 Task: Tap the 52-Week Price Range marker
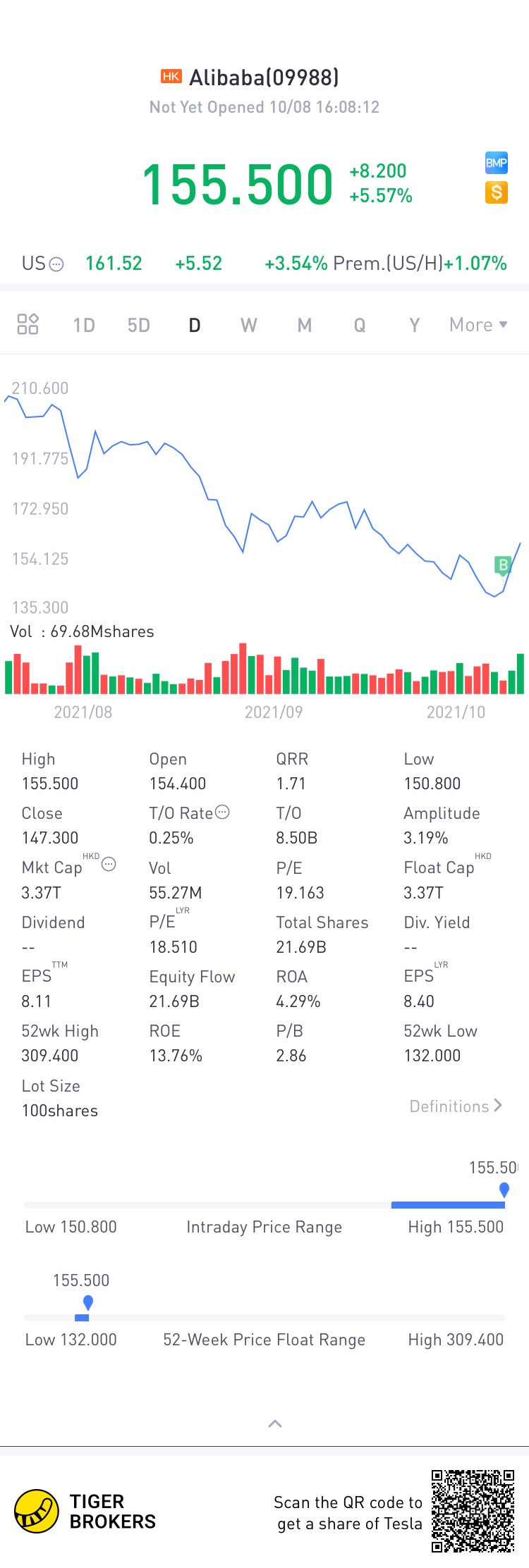(88, 1303)
